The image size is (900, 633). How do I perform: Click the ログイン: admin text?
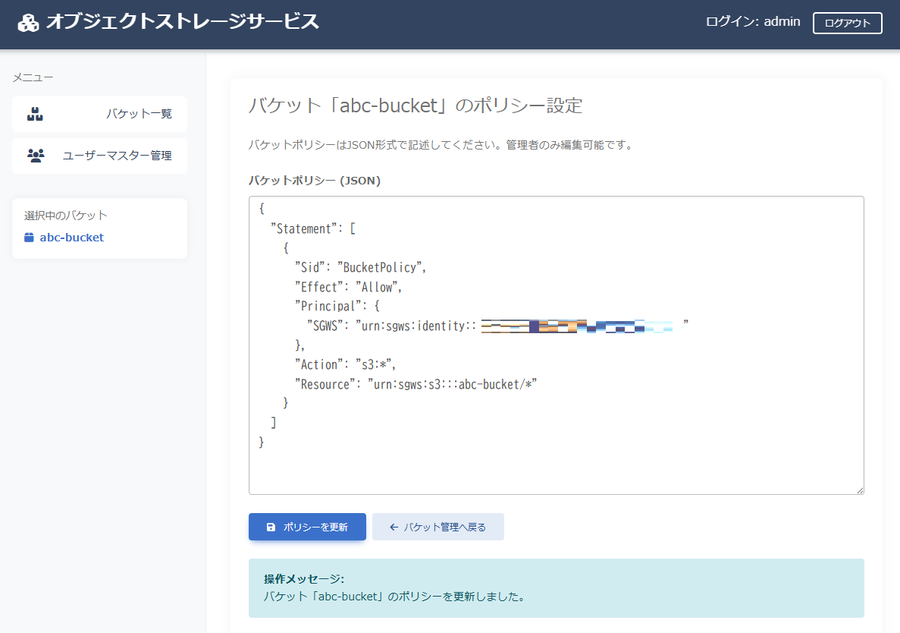pos(752,22)
